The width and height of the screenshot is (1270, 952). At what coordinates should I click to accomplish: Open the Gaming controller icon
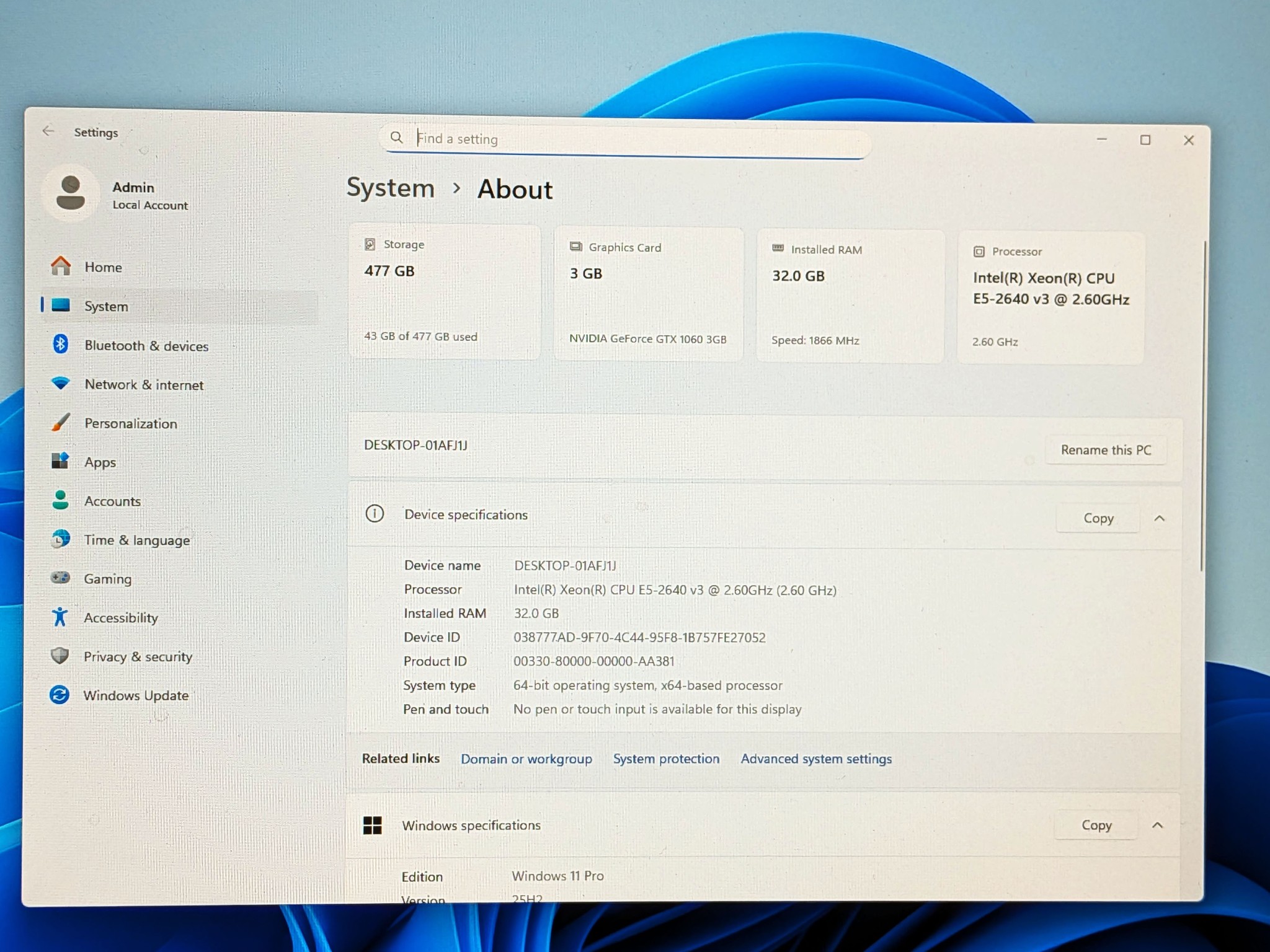click(x=60, y=577)
